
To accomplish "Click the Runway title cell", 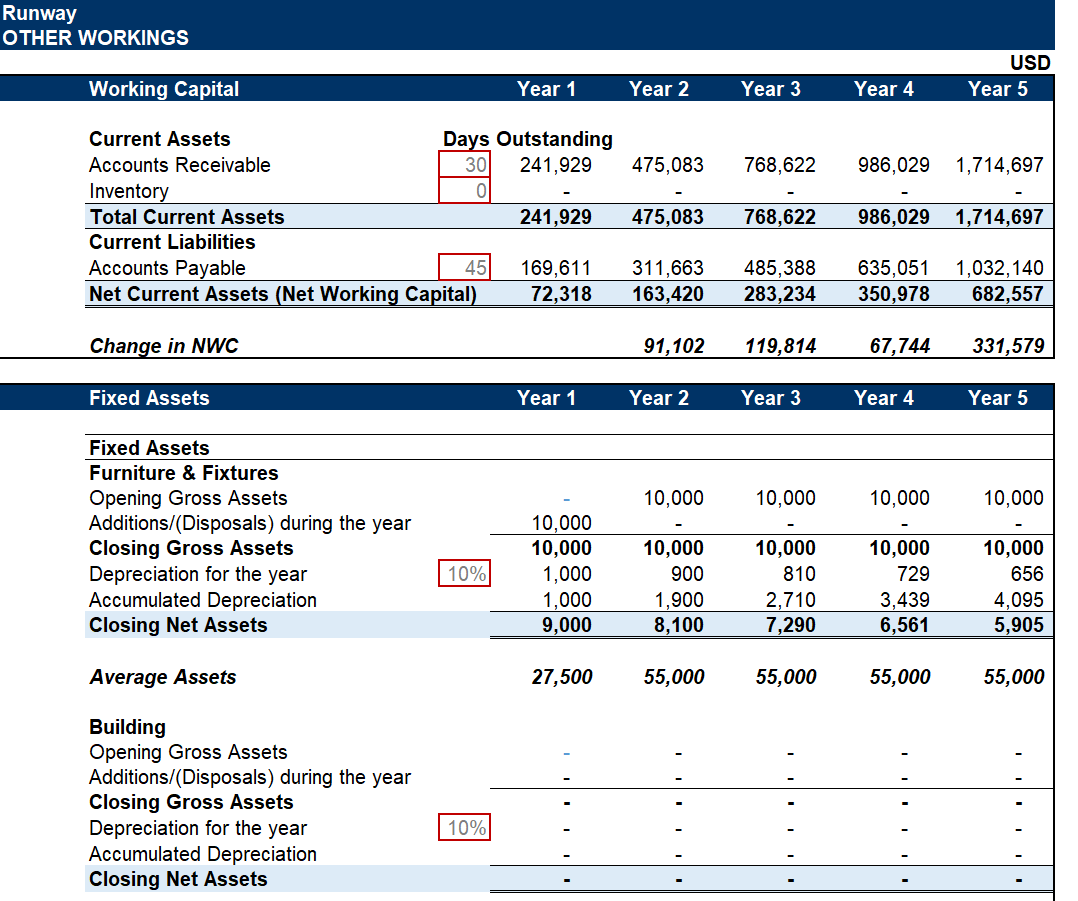I will pyautogui.click(x=39, y=13).
